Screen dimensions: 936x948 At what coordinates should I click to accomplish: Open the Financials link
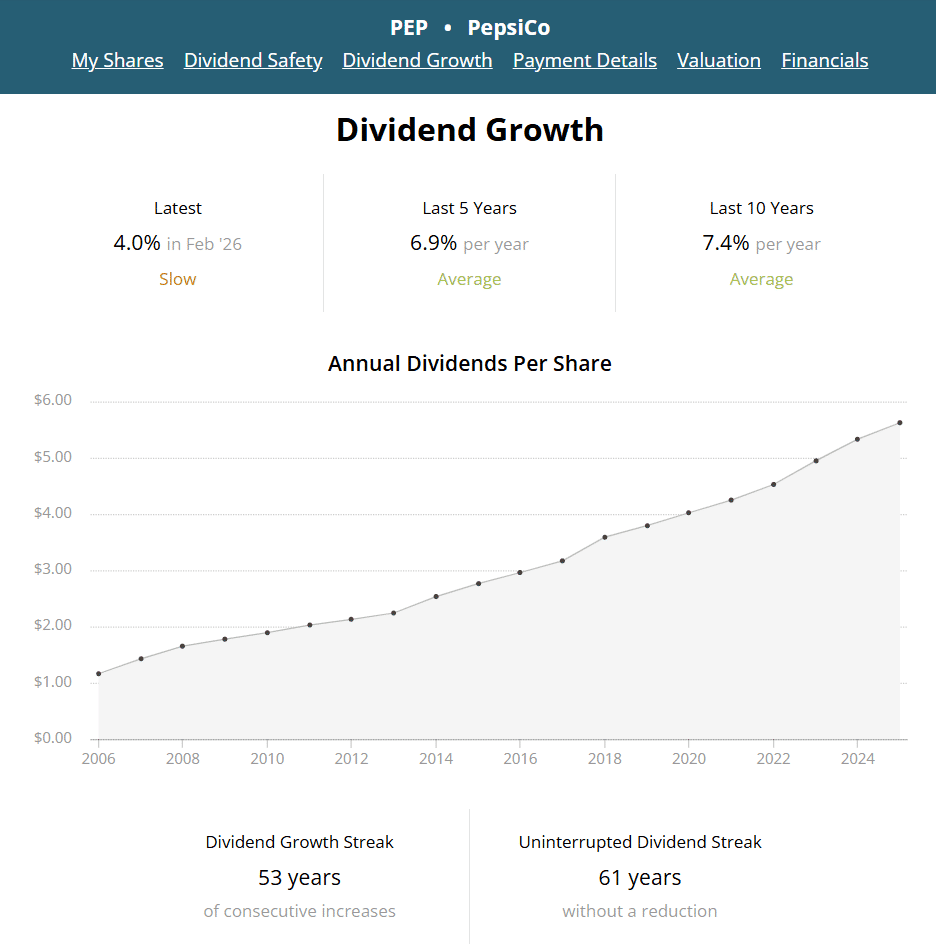pyautogui.click(x=825, y=60)
